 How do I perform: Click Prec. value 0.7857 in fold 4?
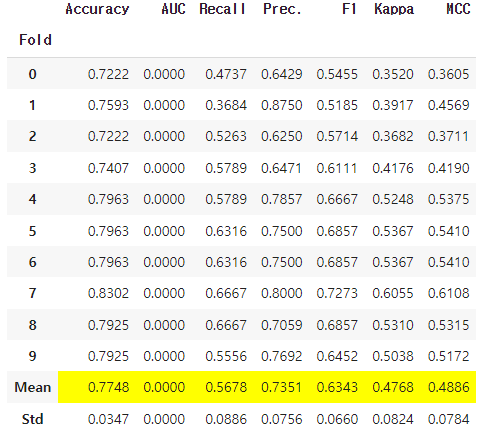(282, 199)
